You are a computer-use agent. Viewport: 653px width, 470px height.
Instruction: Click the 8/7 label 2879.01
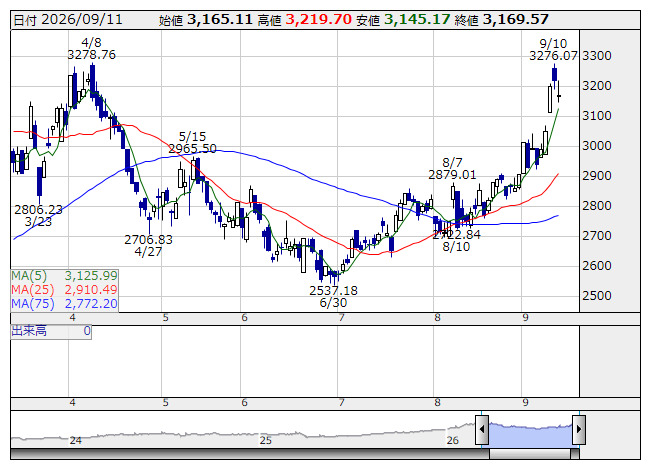pyautogui.click(x=452, y=168)
